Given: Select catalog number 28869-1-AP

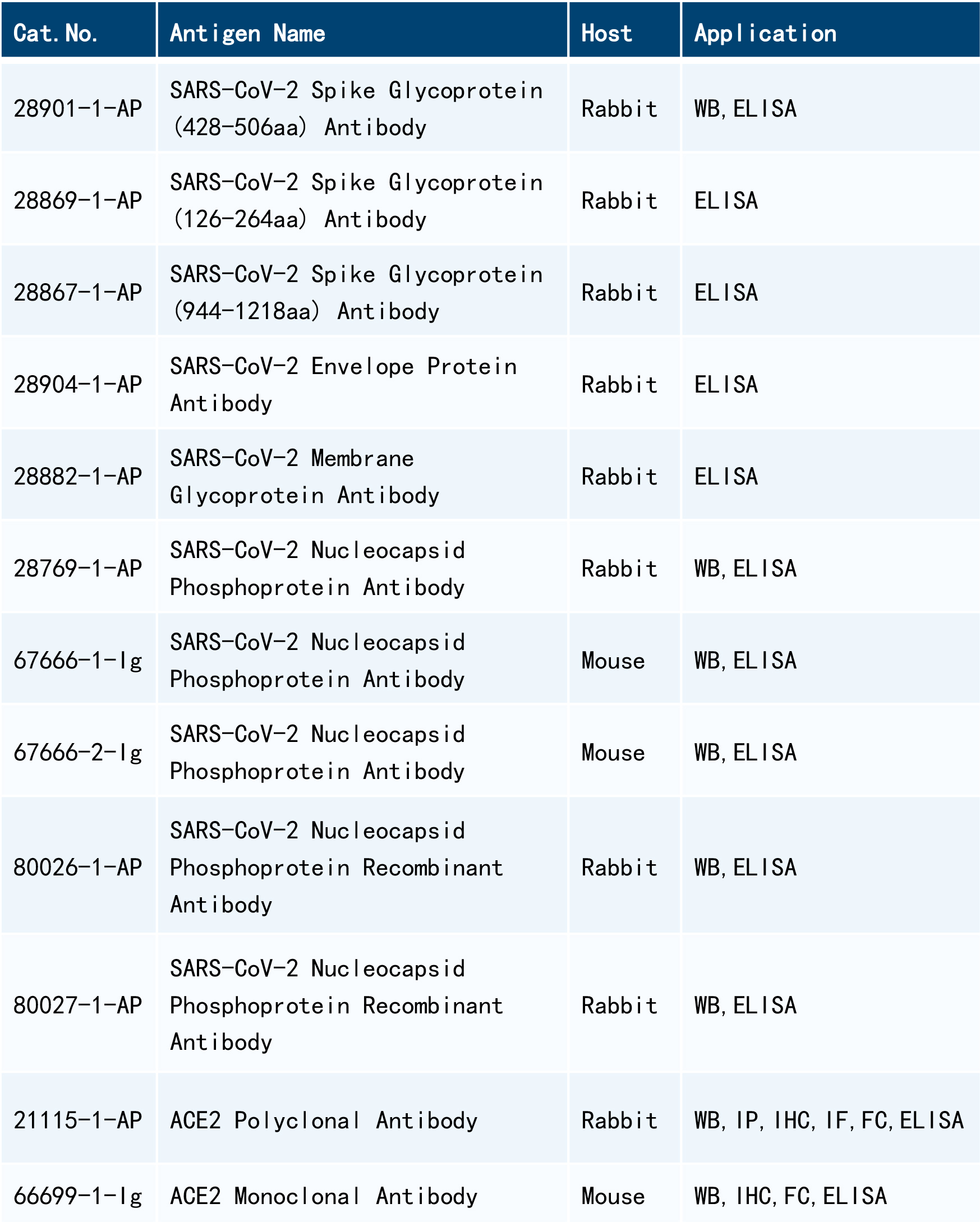Looking at the screenshot, I should [77, 201].
